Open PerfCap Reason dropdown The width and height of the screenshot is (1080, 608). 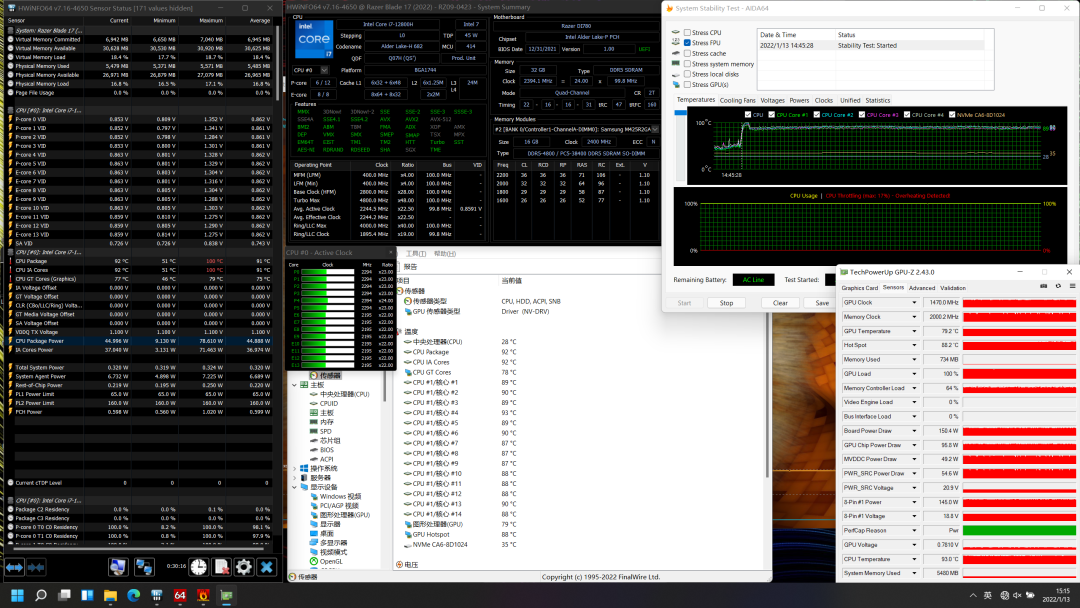tap(915, 531)
